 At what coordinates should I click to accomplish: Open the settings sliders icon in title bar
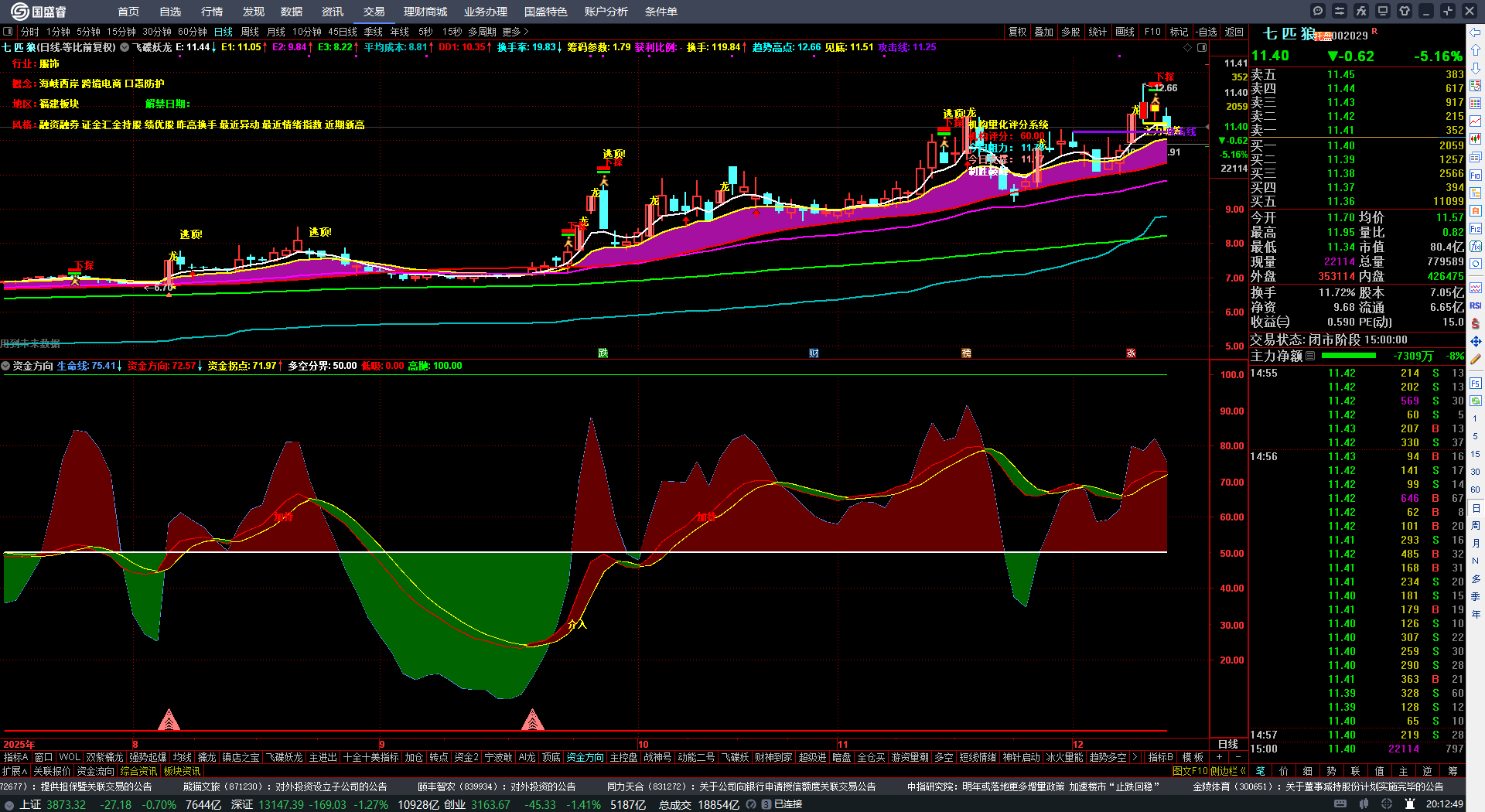click(x=1340, y=11)
